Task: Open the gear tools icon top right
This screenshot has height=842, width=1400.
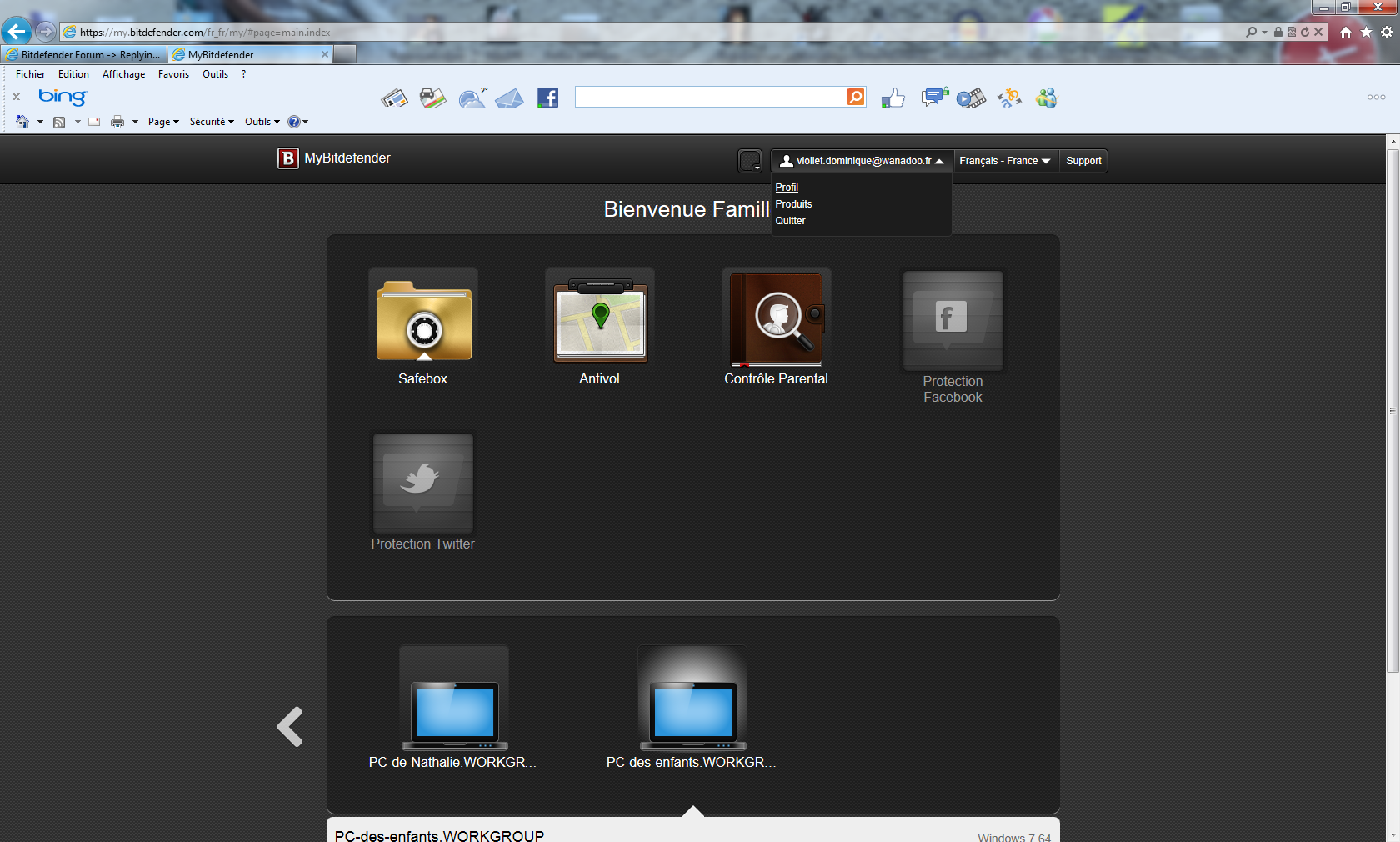Action: point(1387,32)
